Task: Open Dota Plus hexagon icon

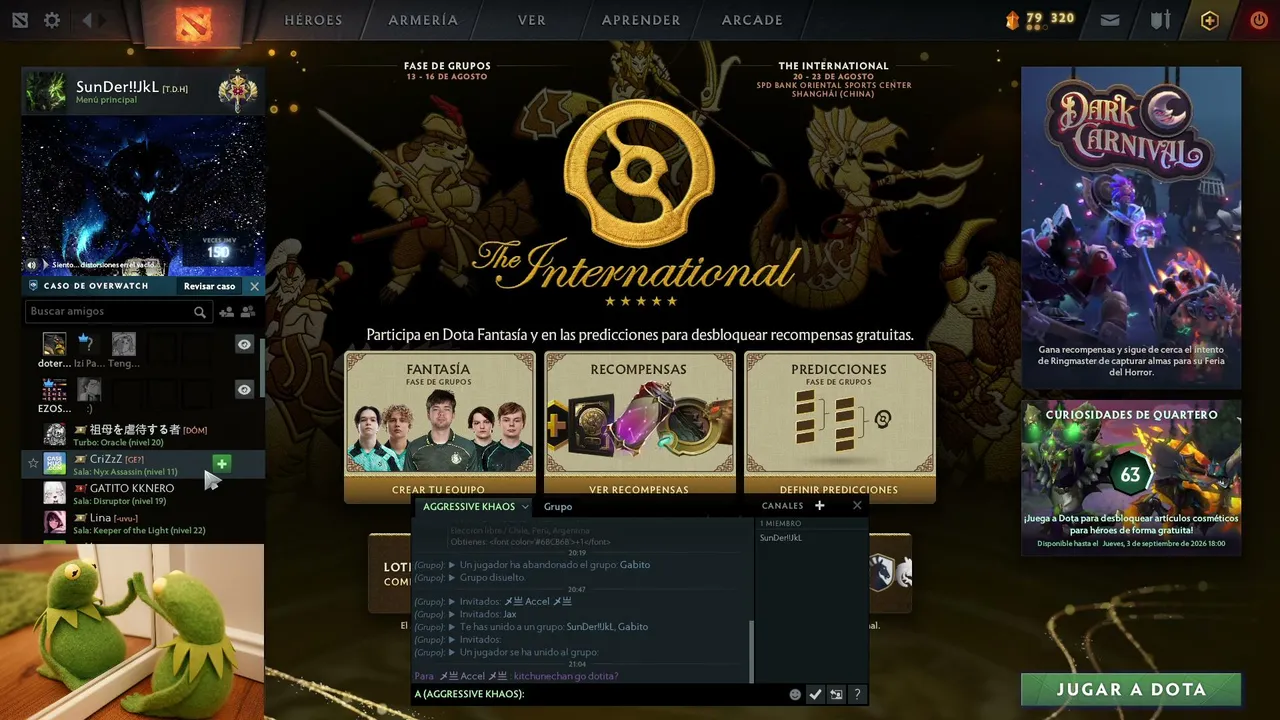Action: coord(1210,20)
